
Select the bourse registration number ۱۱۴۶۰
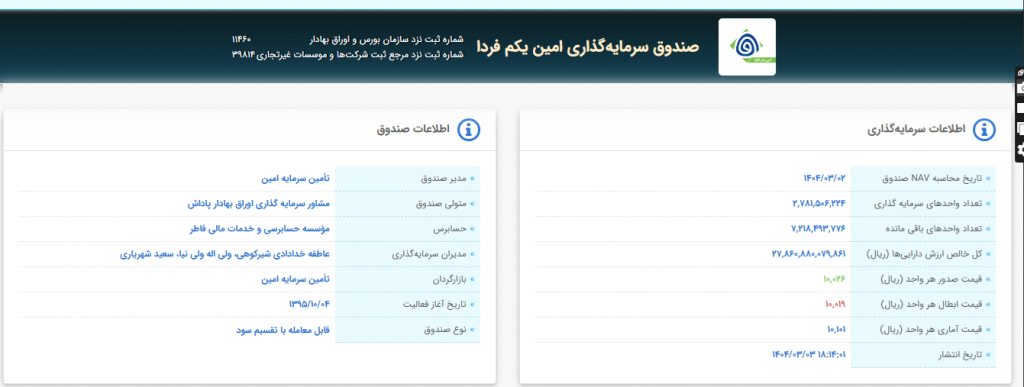pos(241,40)
